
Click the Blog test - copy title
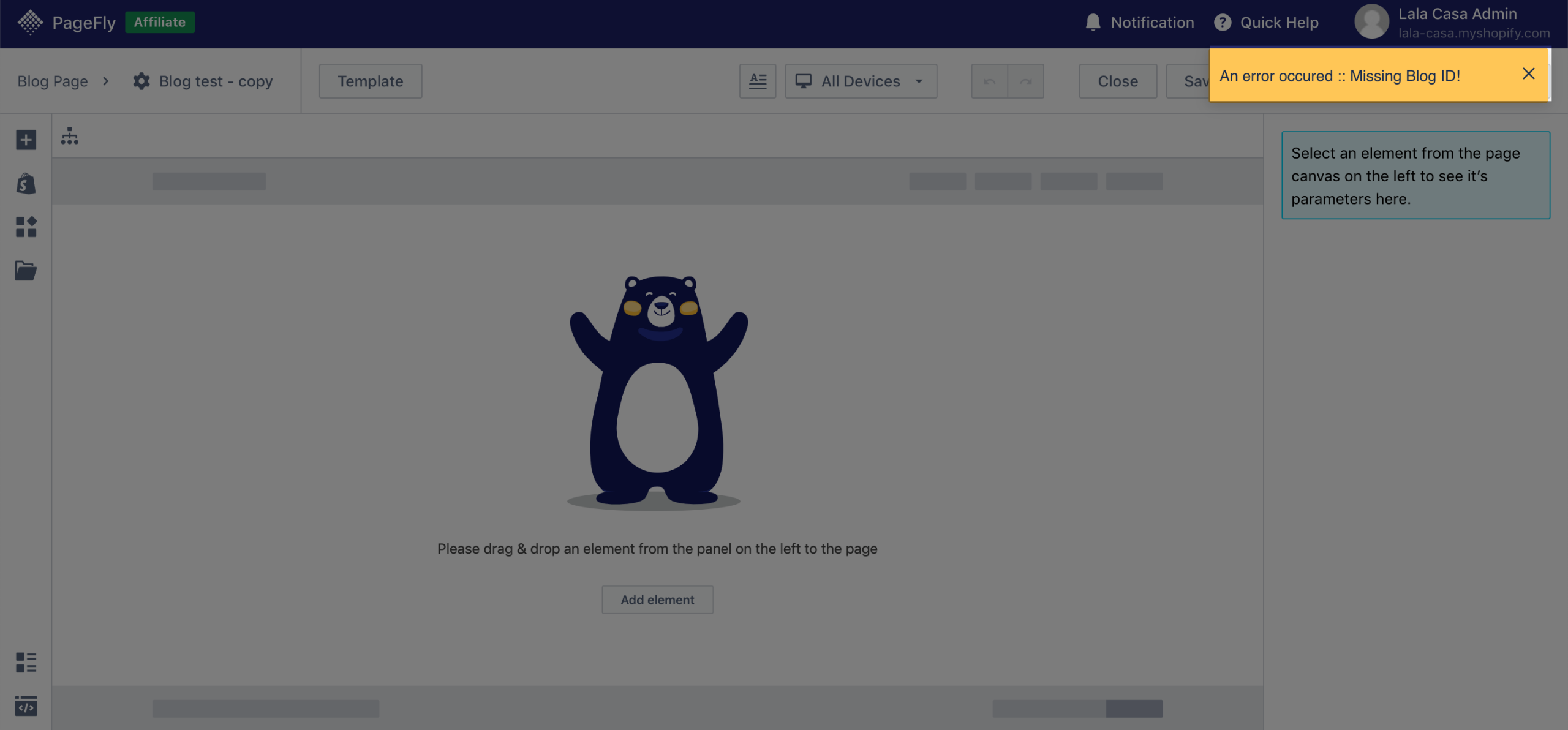(216, 81)
